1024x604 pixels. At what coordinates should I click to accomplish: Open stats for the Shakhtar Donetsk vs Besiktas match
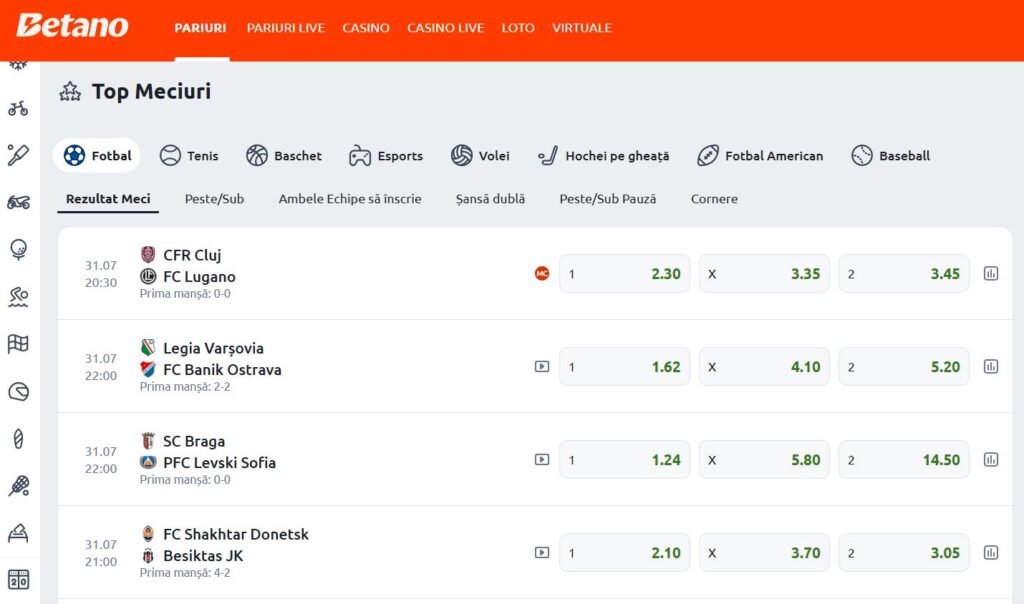[x=991, y=553]
